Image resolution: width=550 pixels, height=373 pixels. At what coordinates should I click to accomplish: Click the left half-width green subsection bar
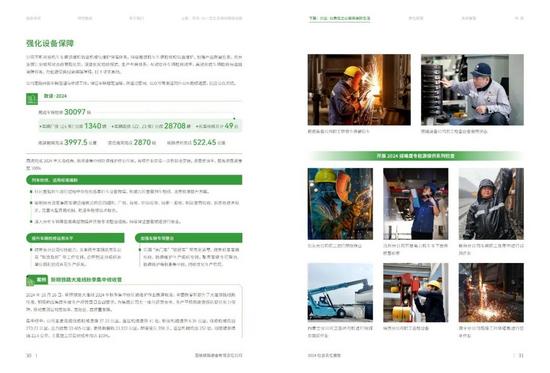75,238
